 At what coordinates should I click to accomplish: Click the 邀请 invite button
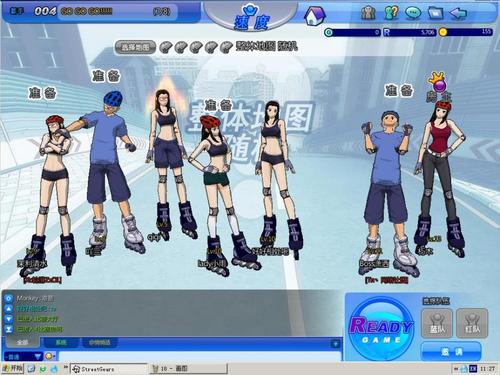coord(451,351)
